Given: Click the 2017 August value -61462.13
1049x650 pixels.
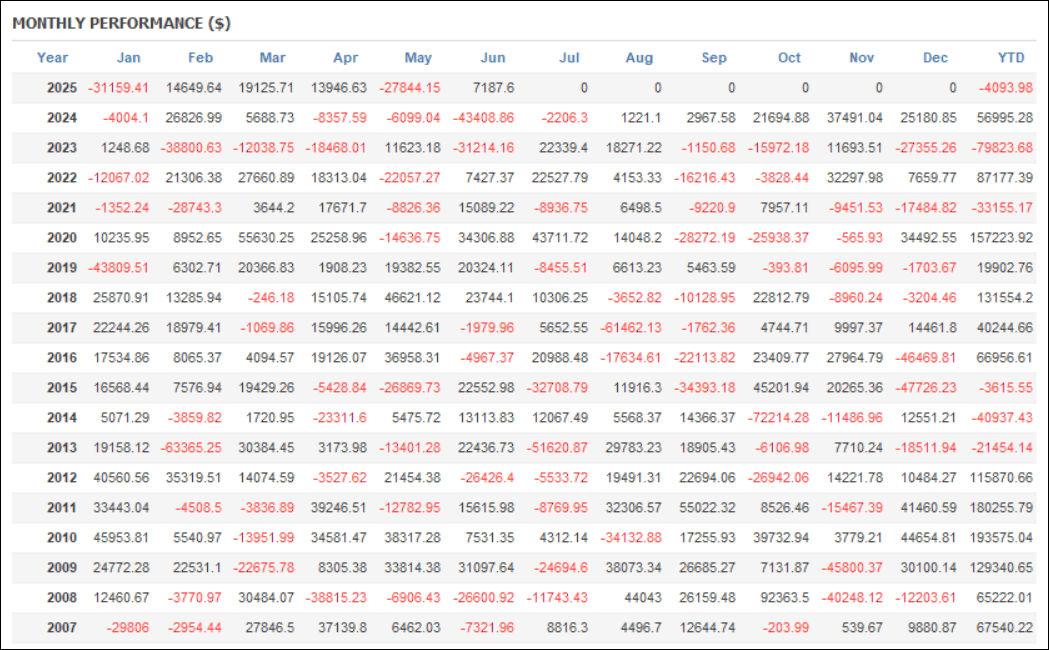Looking at the screenshot, I should [x=631, y=328].
